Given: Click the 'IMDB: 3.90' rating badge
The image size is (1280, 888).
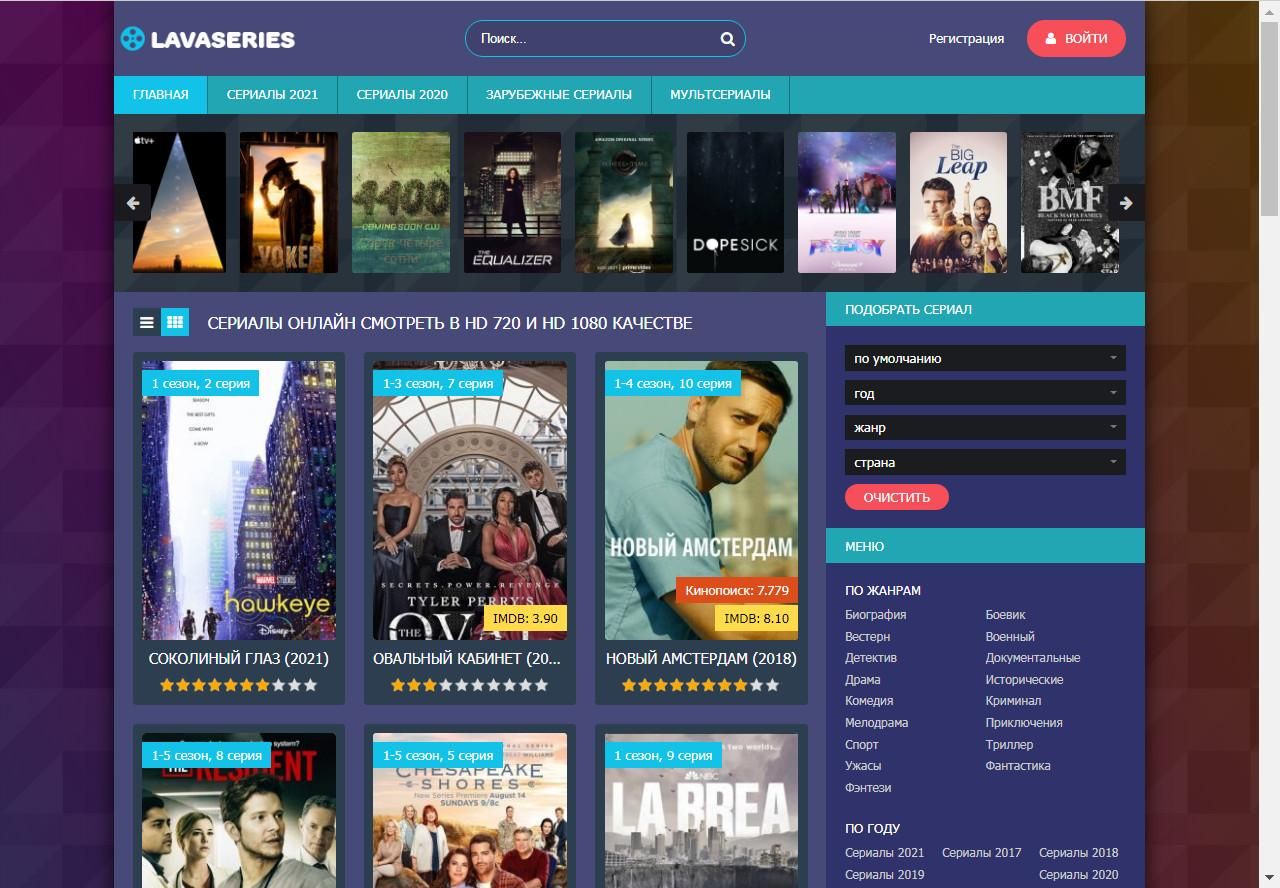Looking at the screenshot, I should pyautogui.click(x=525, y=619).
